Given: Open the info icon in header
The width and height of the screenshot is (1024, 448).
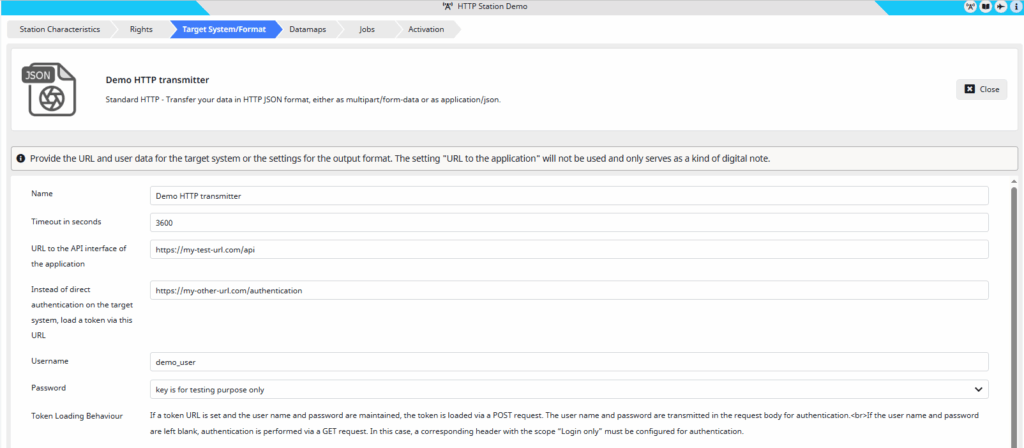Looking at the screenshot, I should [x=1016, y=7].
